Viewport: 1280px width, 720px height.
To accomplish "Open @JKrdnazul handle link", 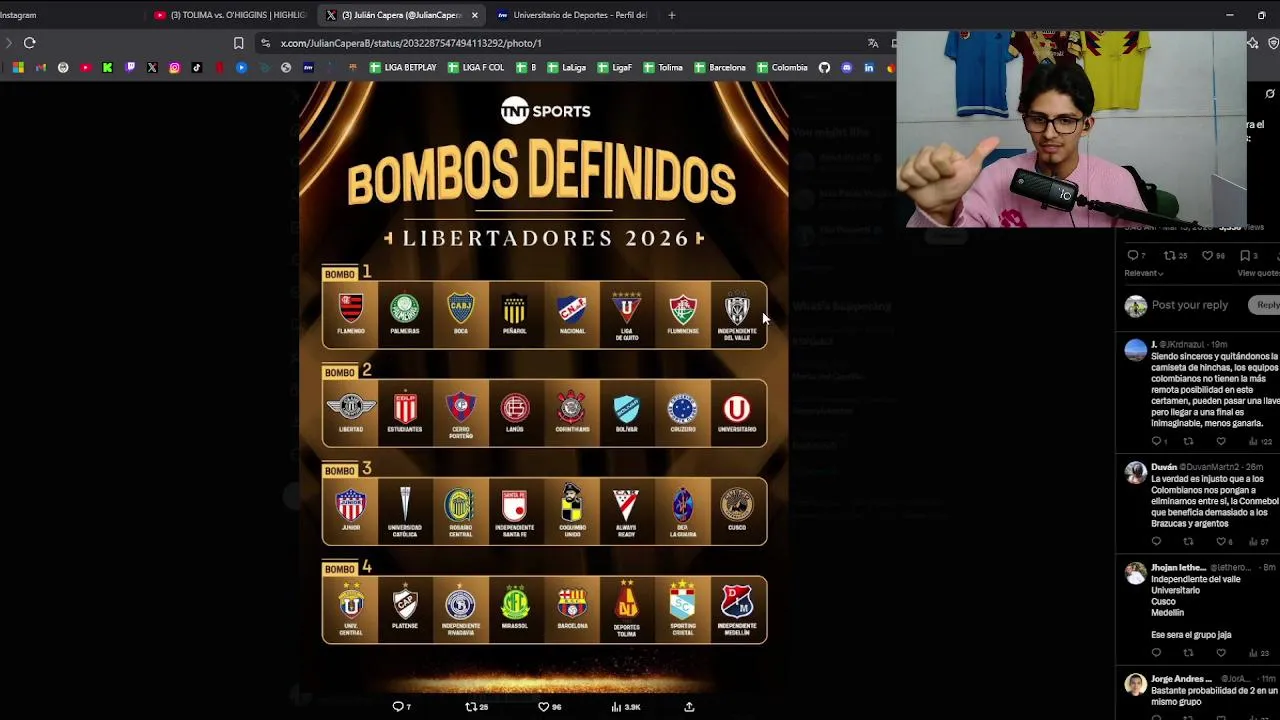I will click(1182, 345).
